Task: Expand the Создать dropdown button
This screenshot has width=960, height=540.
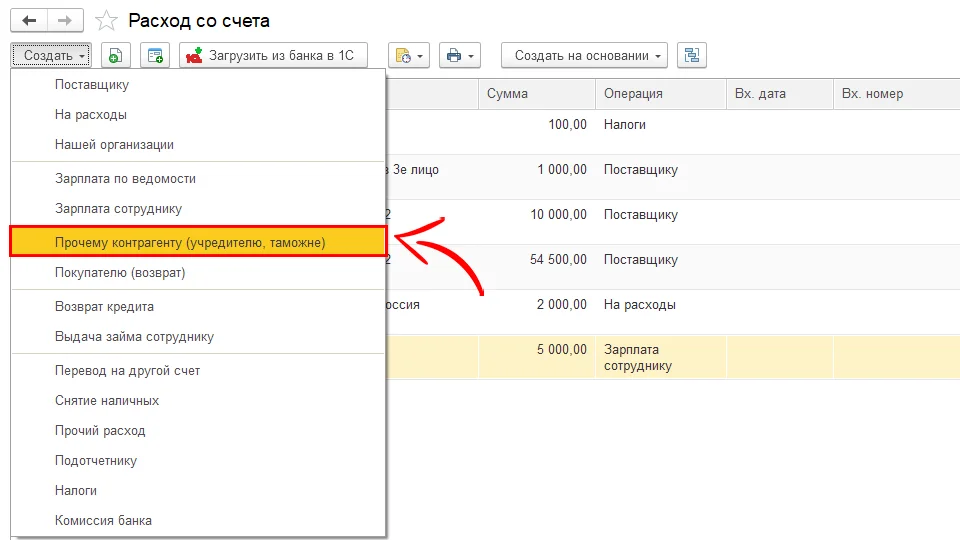Action: (52, 56)
